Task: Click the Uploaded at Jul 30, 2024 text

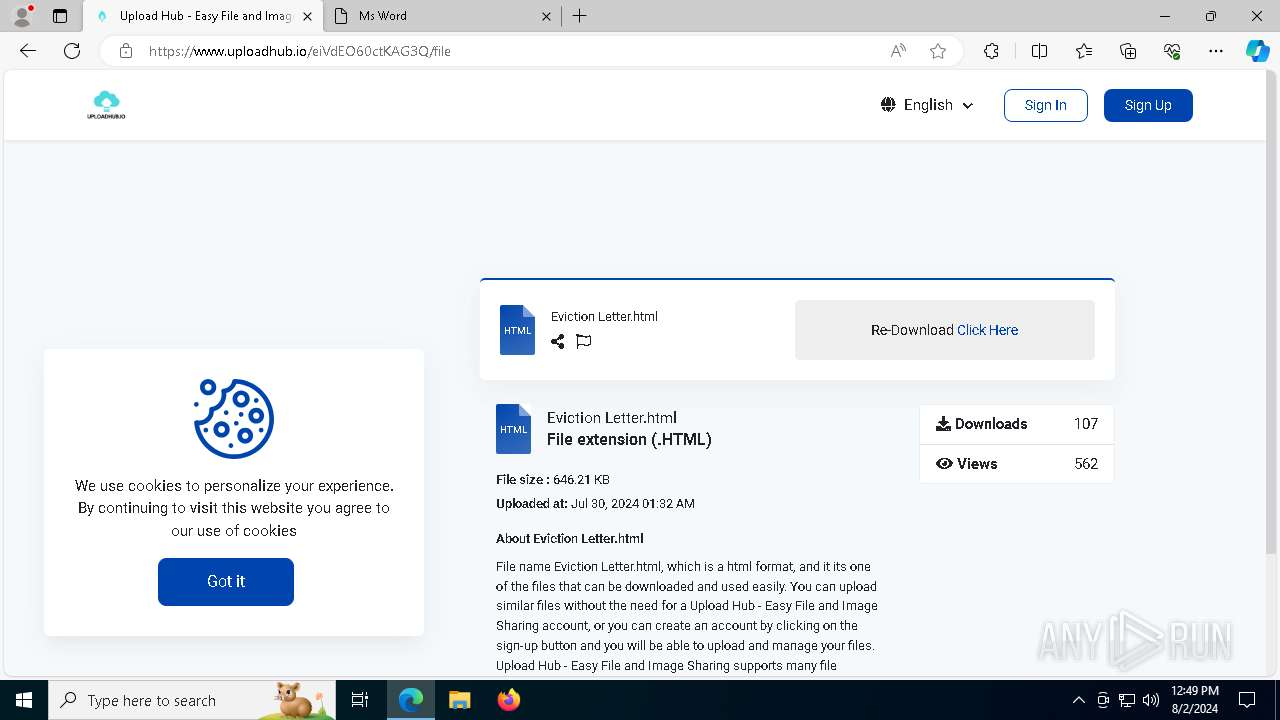Action: pos(595,504)
